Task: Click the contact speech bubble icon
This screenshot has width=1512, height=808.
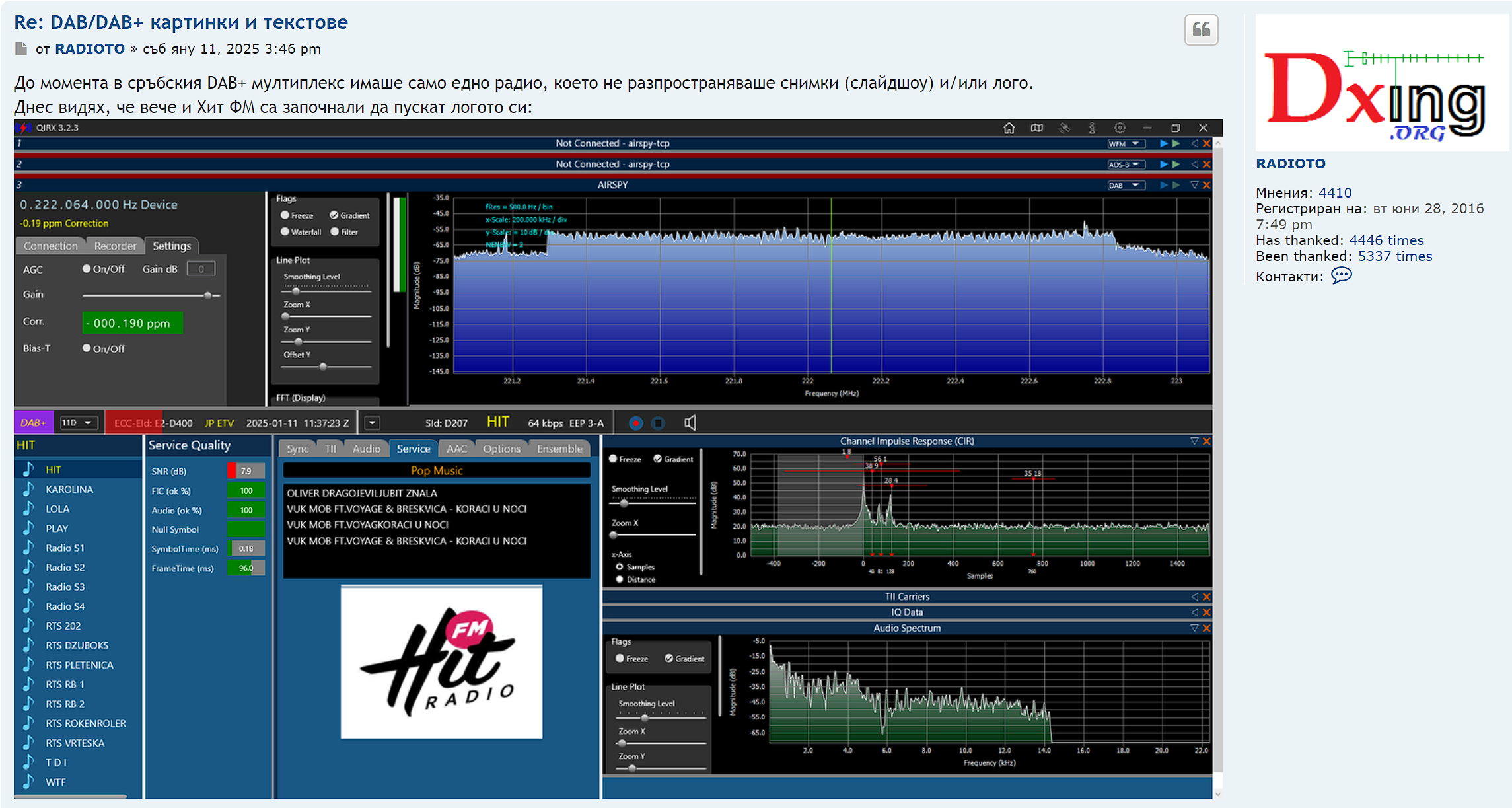Action: (1341, 276)
